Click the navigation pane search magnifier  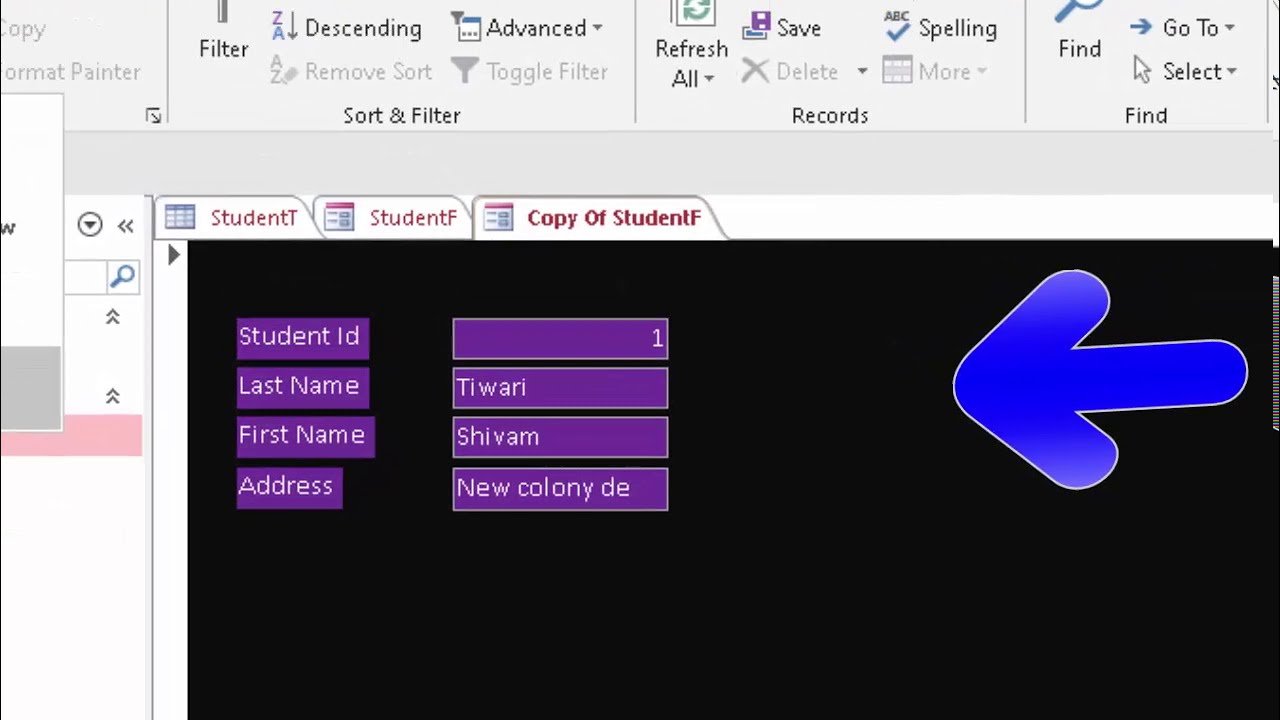(x=122, y=276)
